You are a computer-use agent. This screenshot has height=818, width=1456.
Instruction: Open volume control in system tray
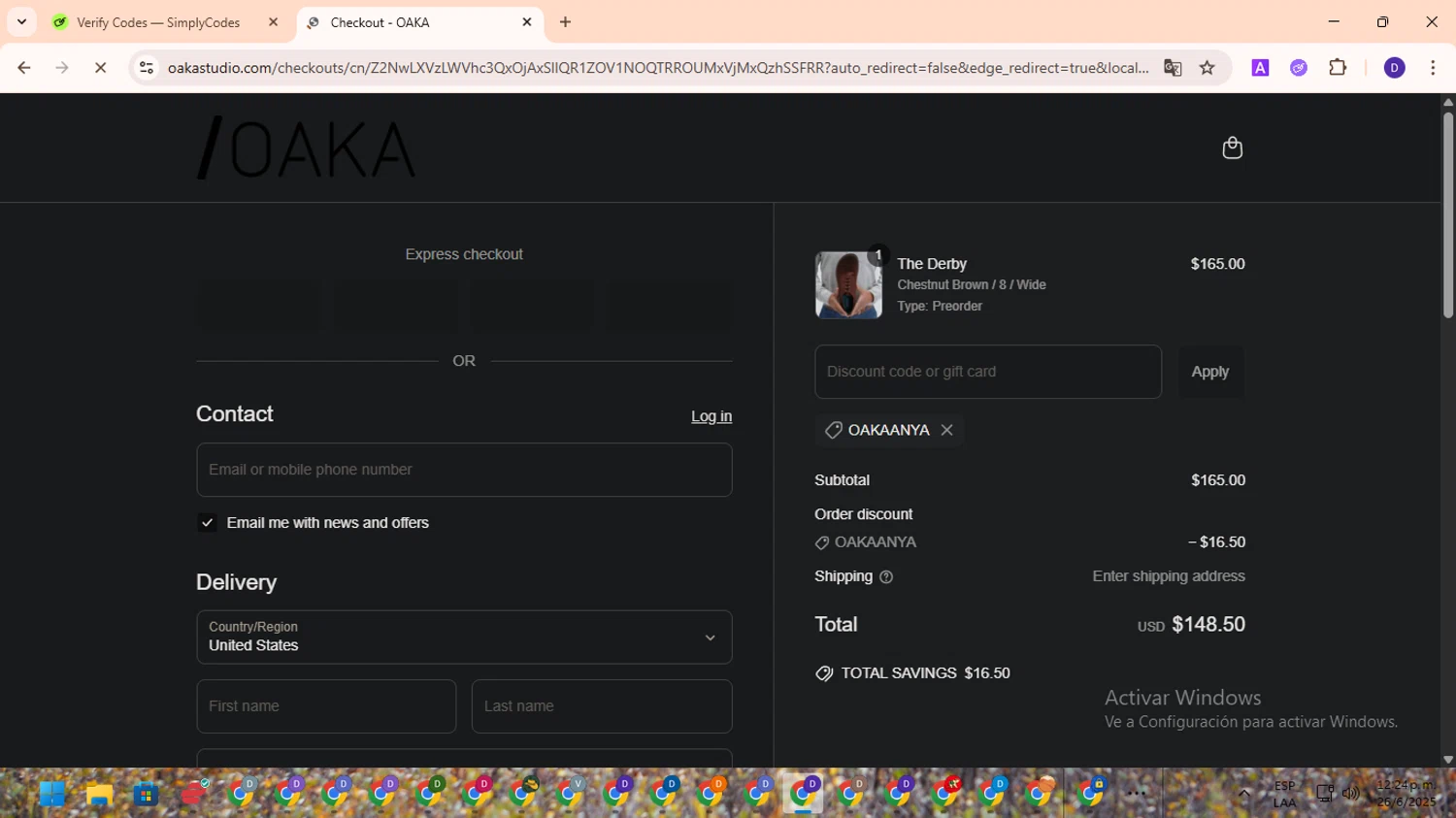click(x=1350, y=794)
